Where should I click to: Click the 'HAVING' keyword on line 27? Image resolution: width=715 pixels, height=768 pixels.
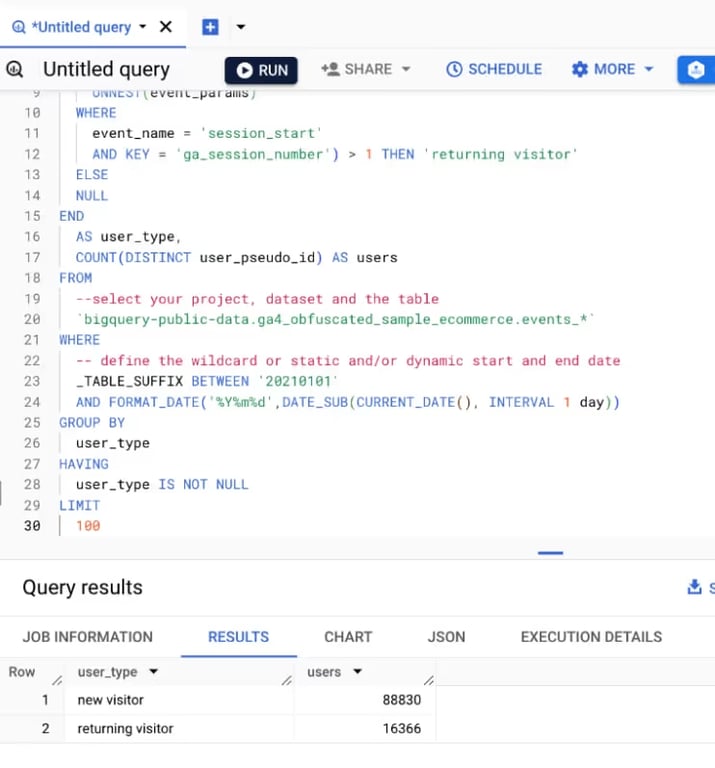pyautogui.click(x=84, y=464)
